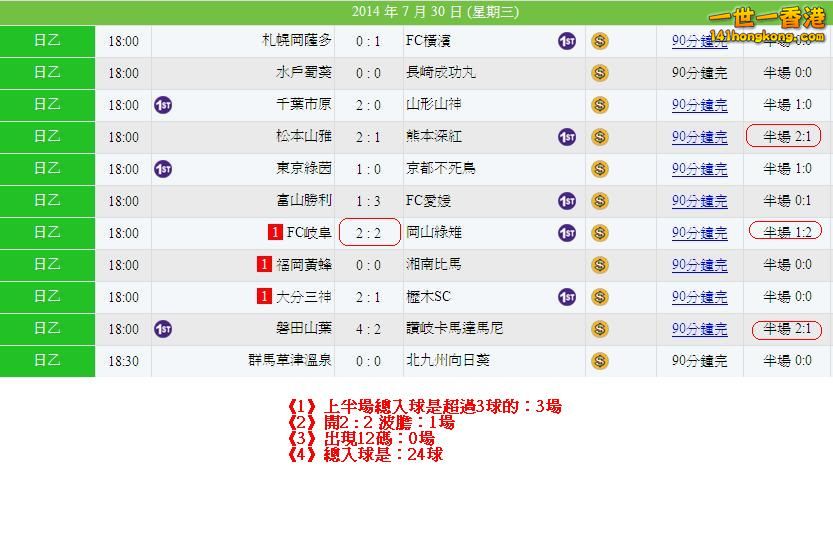Click the red card badge beside FC岐阜

275,233
